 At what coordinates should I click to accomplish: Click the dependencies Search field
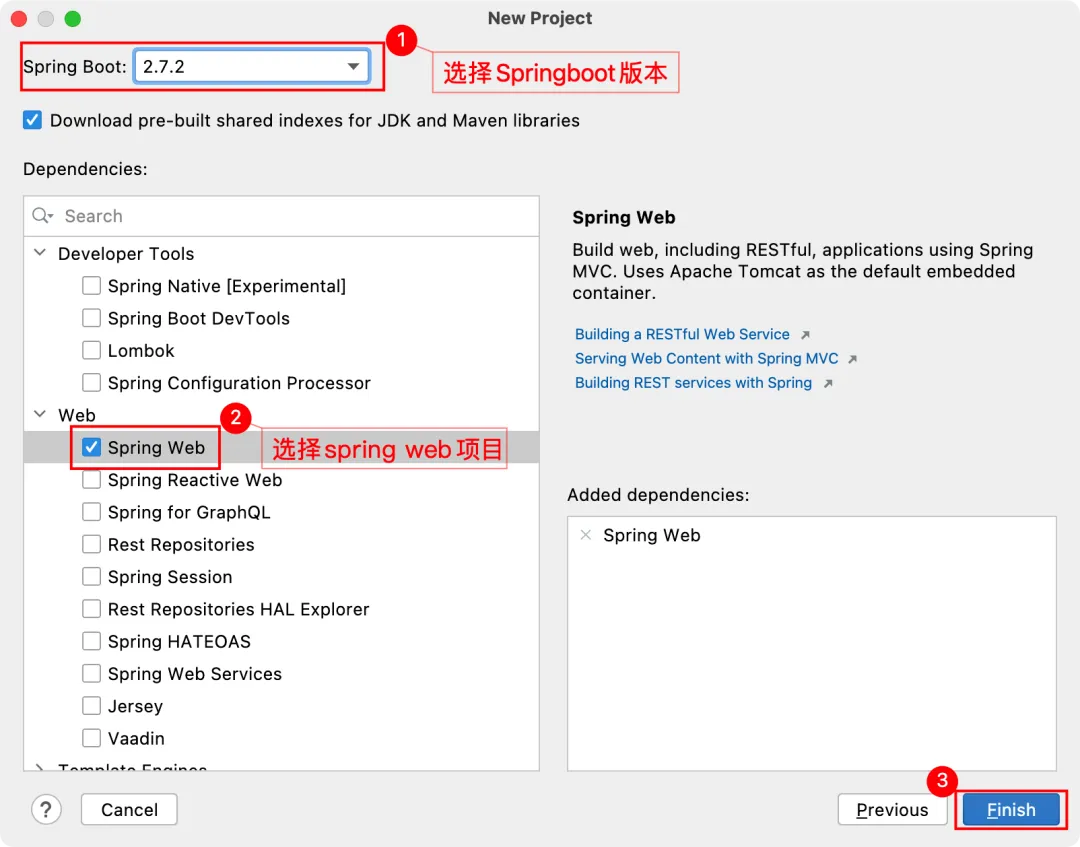click(x=281, y=216)
